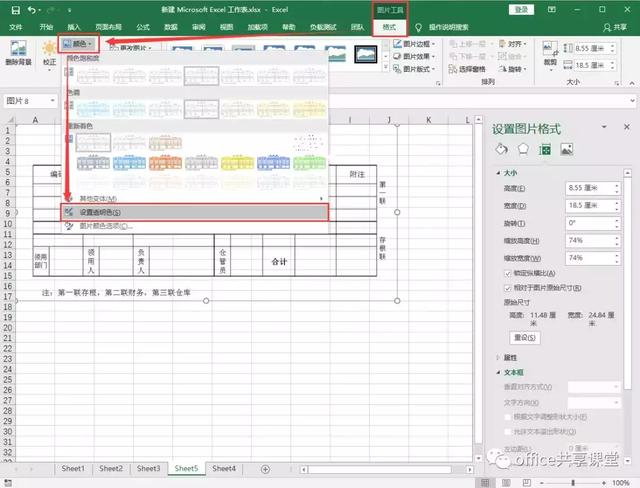Image resolution: width=640 pixels, height=488 pixels.
Task: Click the 缩放高度(H) stepper arrows
Action: click(617, 241)
